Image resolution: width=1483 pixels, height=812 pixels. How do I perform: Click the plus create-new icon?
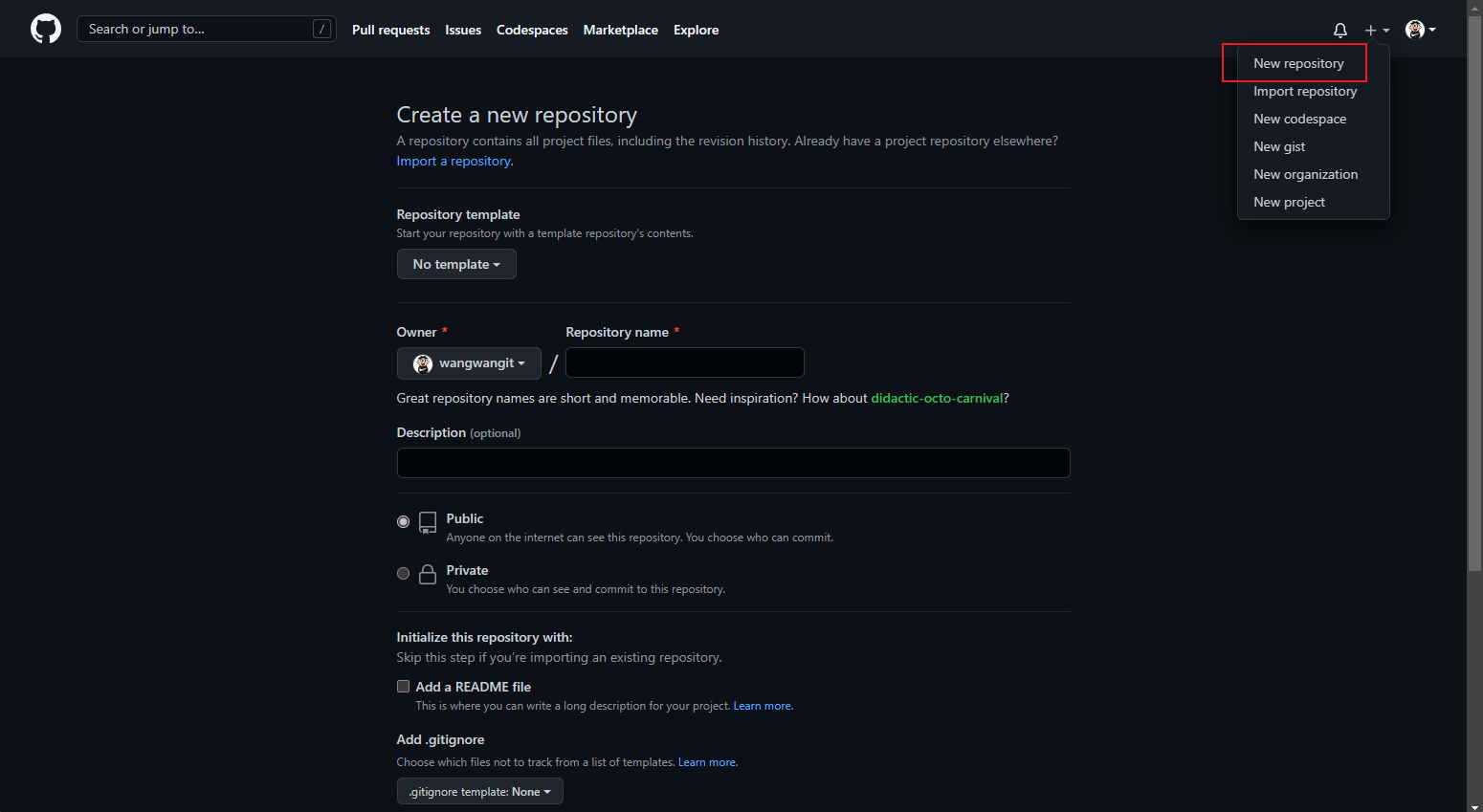[1372, 30]
